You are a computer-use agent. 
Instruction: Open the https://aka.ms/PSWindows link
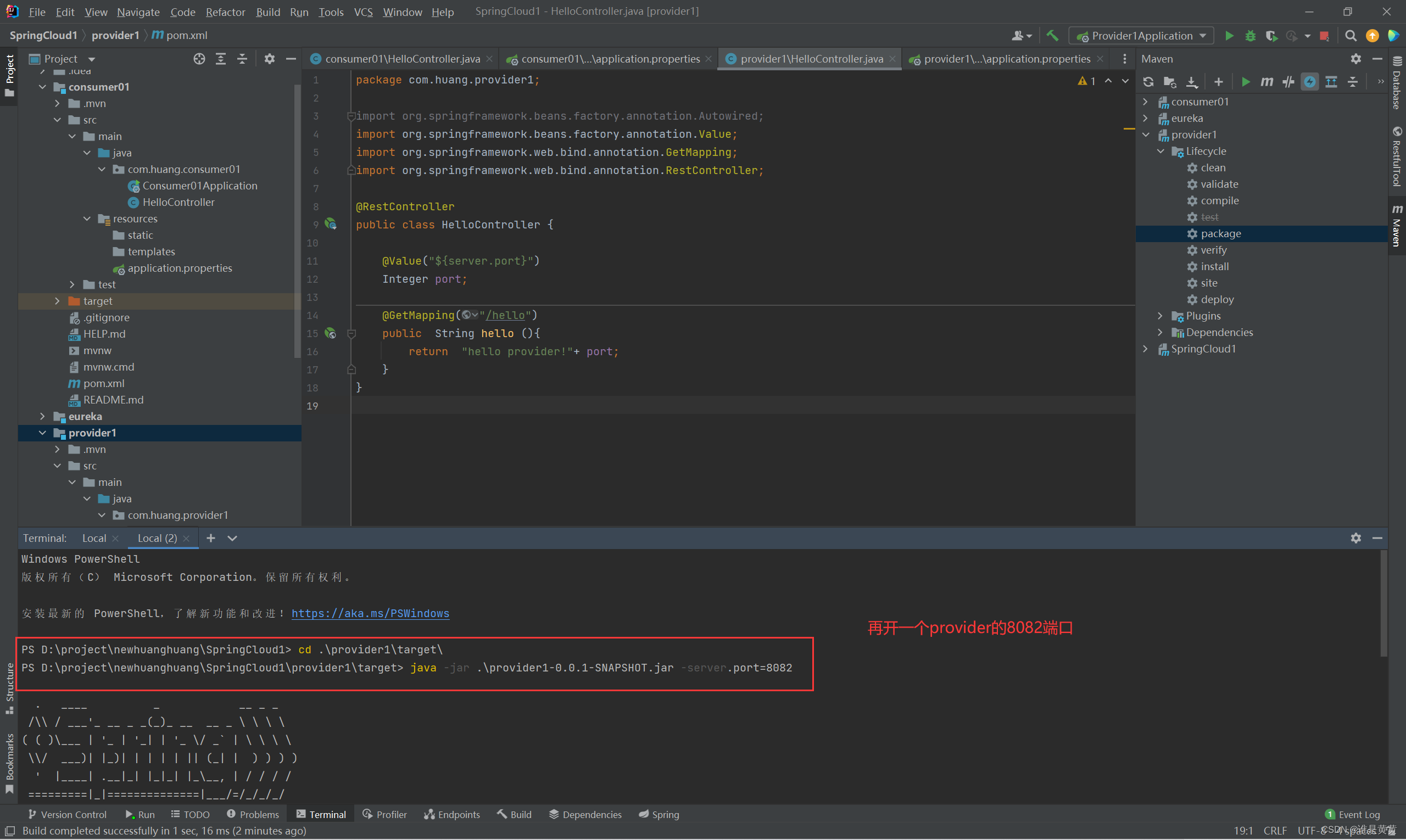(x=370, y=613)
